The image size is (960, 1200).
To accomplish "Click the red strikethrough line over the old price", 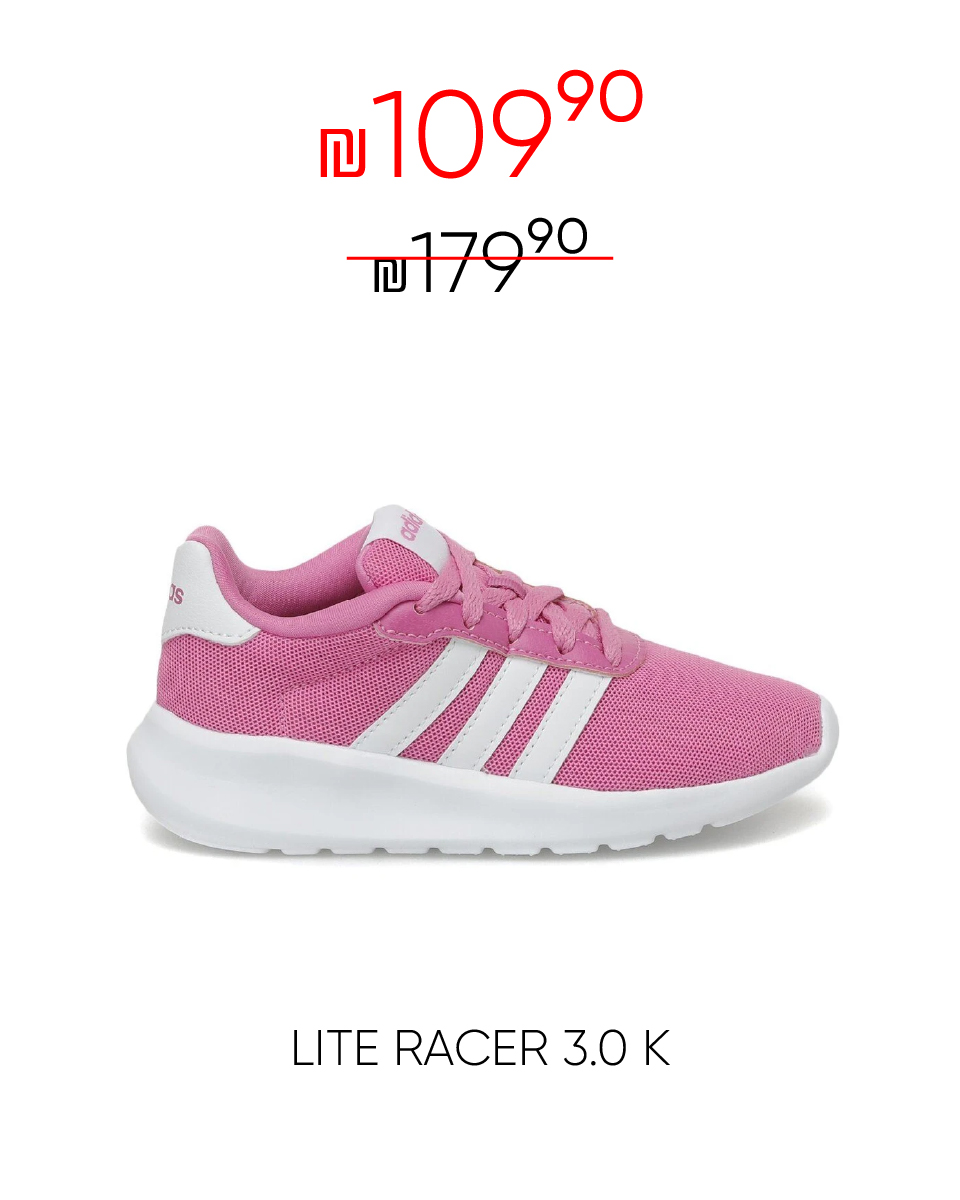I will click(480, 258).
